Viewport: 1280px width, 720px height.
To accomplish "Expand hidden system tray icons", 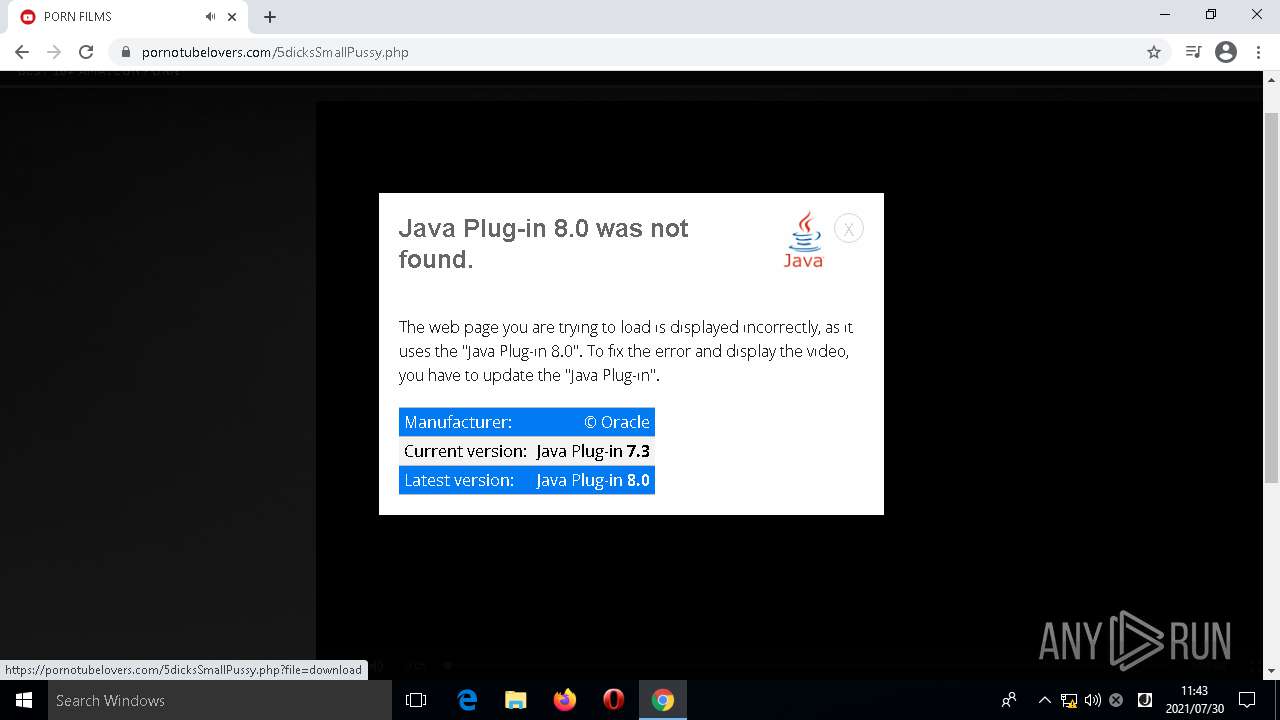I will pyautogui.click(x=1044, y=700).
